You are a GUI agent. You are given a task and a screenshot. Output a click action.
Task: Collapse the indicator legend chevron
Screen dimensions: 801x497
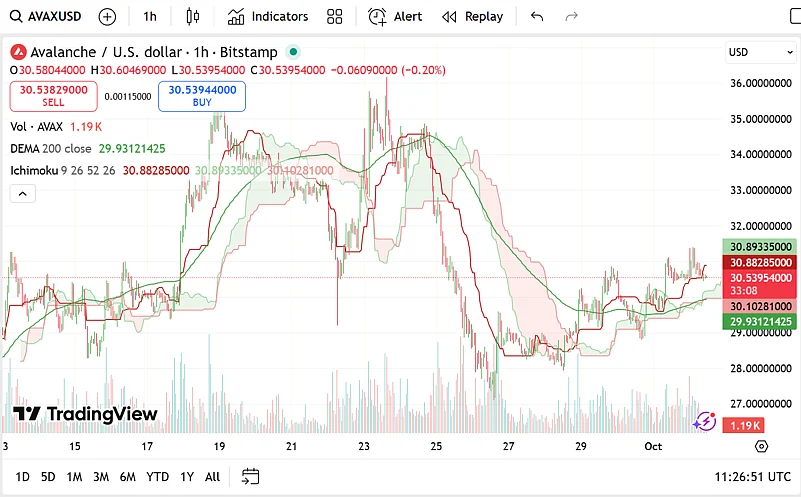22,194
